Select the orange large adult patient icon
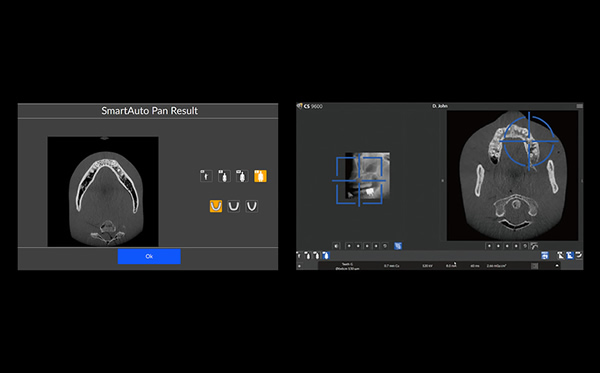The image size is (600, 373). click(x=260, y=176)
